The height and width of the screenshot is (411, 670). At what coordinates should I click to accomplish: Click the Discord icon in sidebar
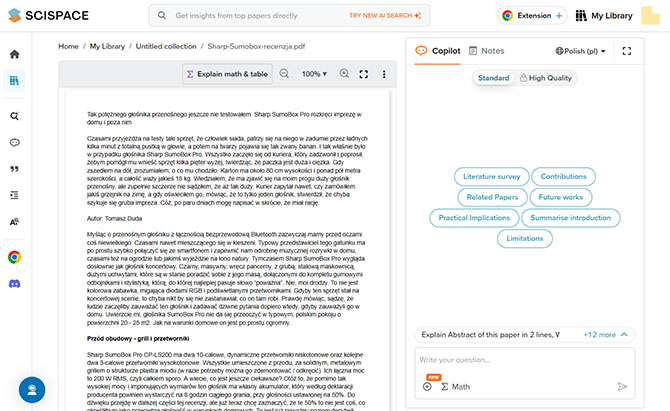[15, 284]
